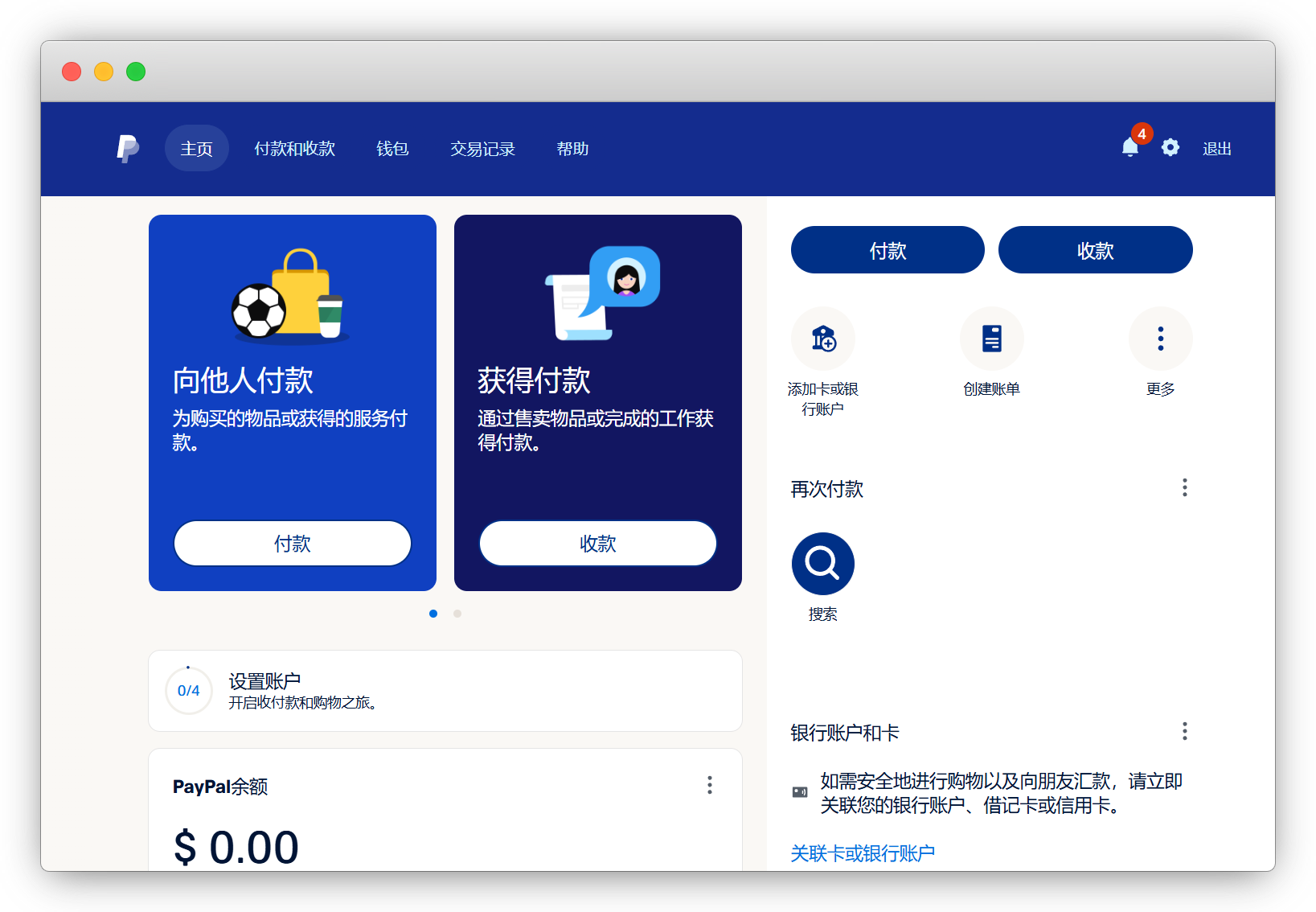Click the 0/4 setup progress circle
Screen dimensions: 1316x912
[x=188, y=691]
